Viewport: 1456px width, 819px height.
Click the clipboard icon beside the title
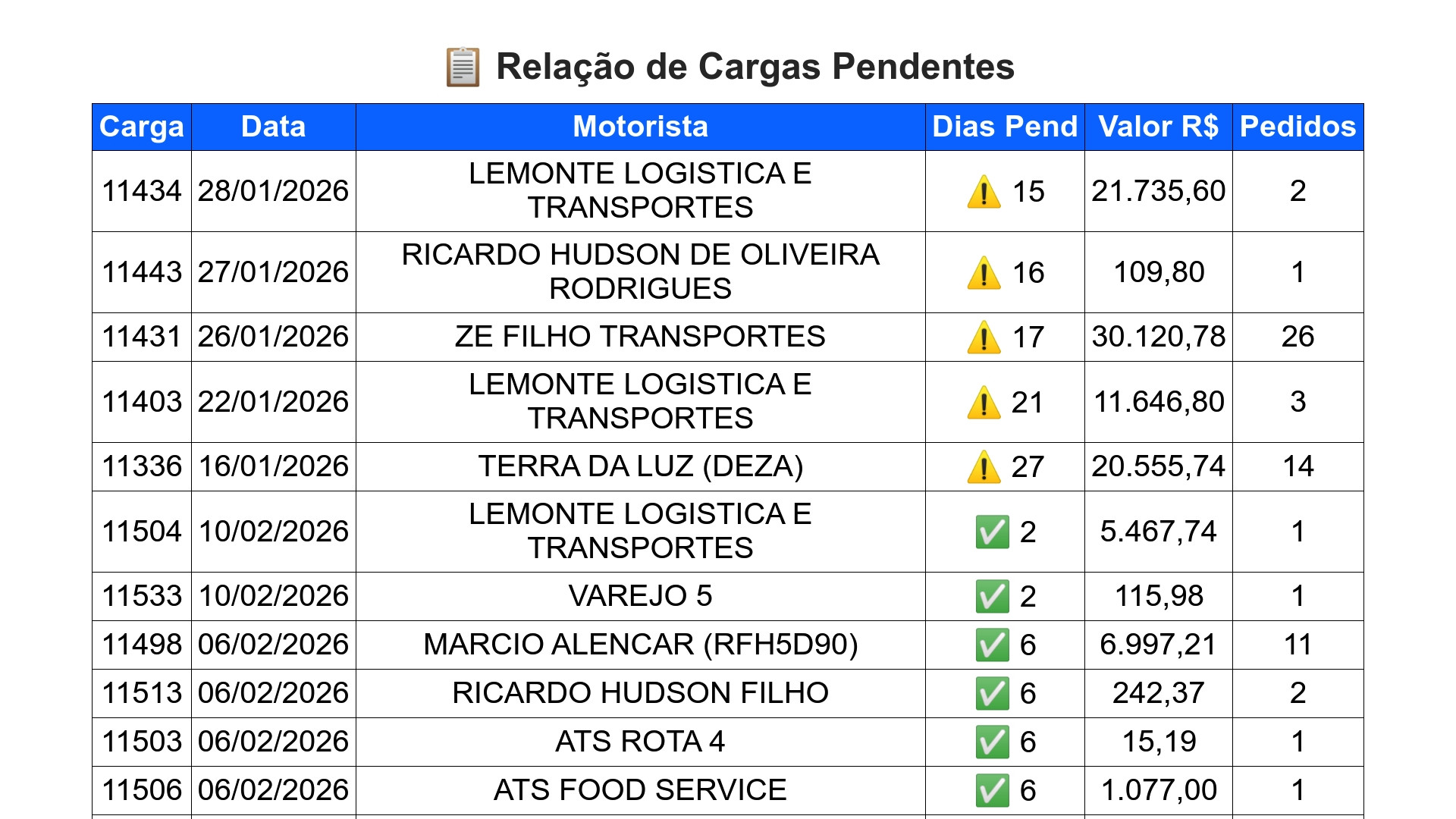point(463,67)
